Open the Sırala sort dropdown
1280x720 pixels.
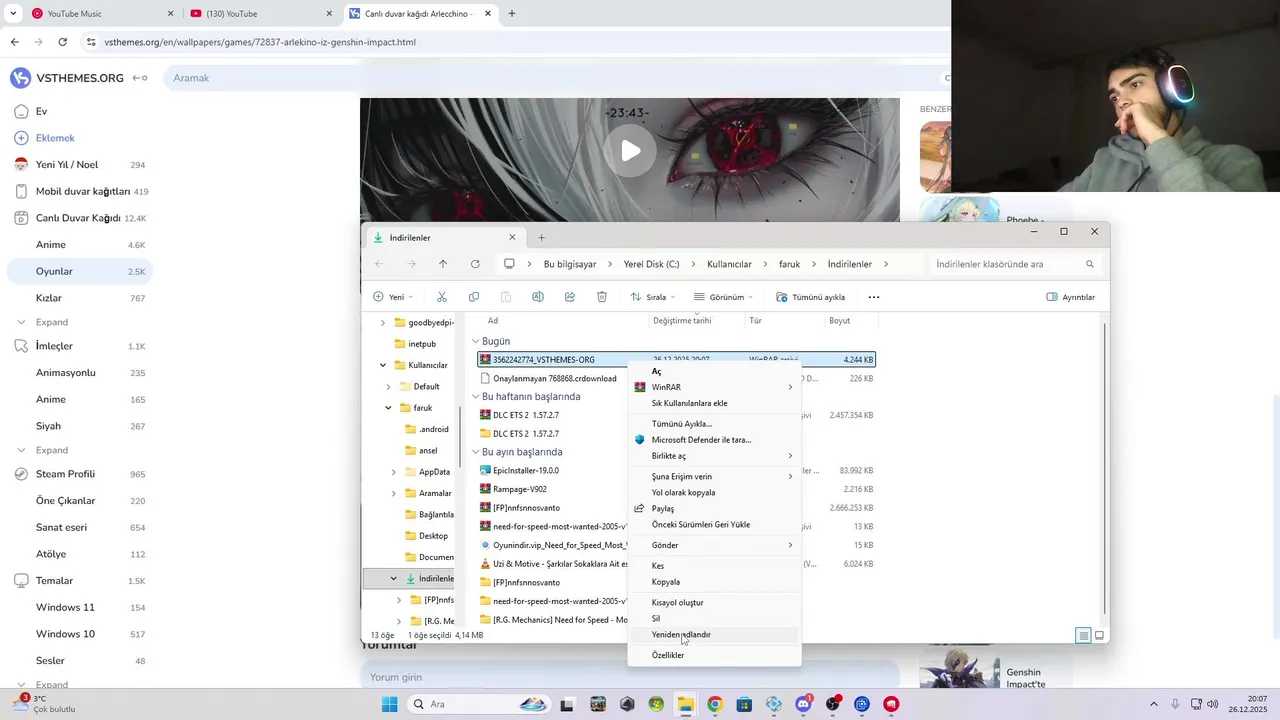tap(653, 297)
